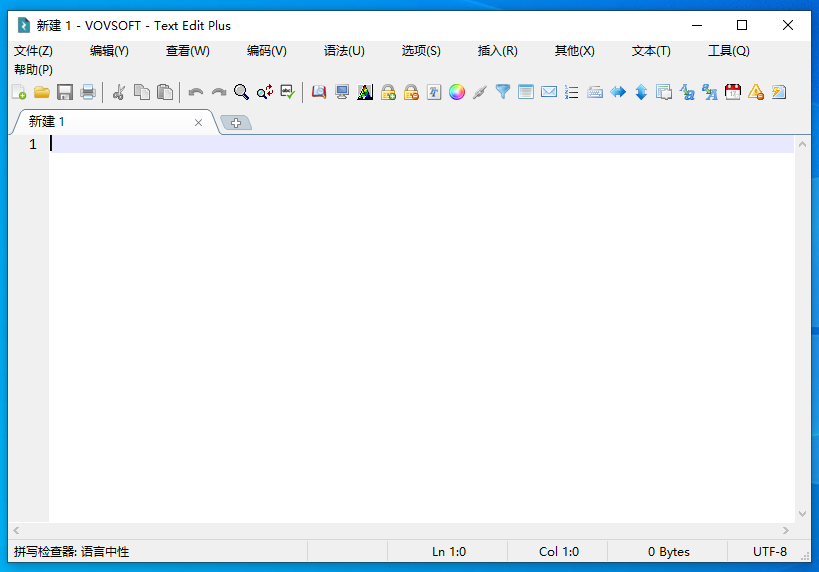The height and width of the screenshot is (572, 819).
Task: Open the color wheel picker icon
Action: pos(457,92)
